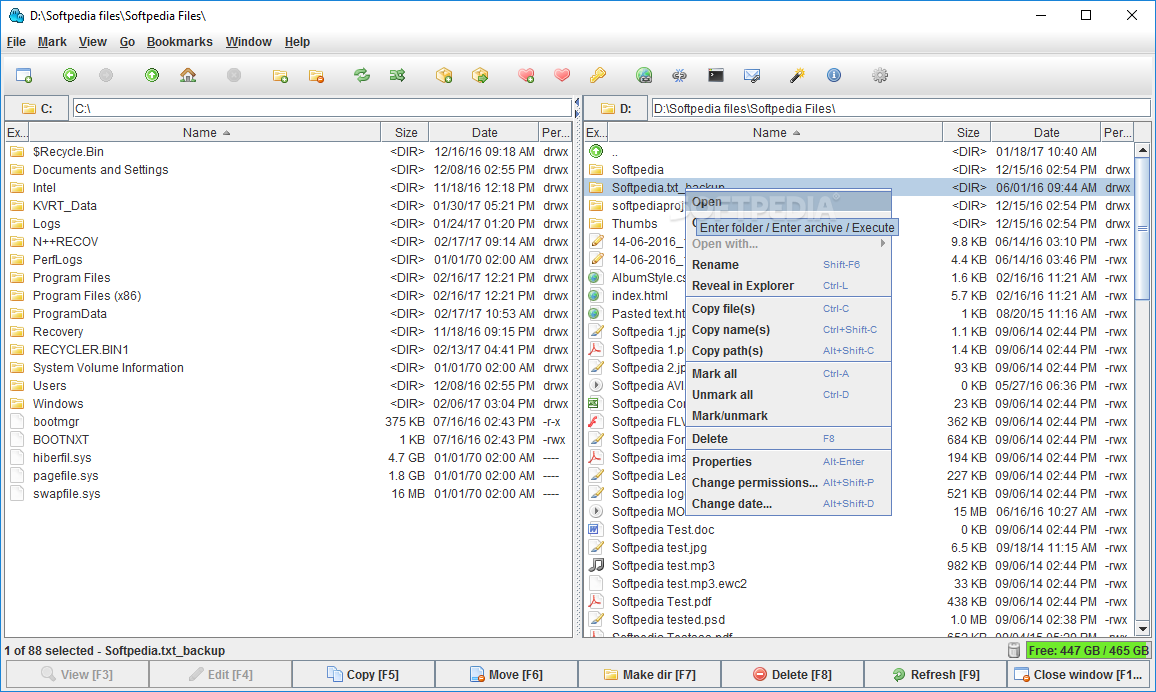Choose Mark/unmark in the context menu
1156x692 pixels.
pos(788,416)
